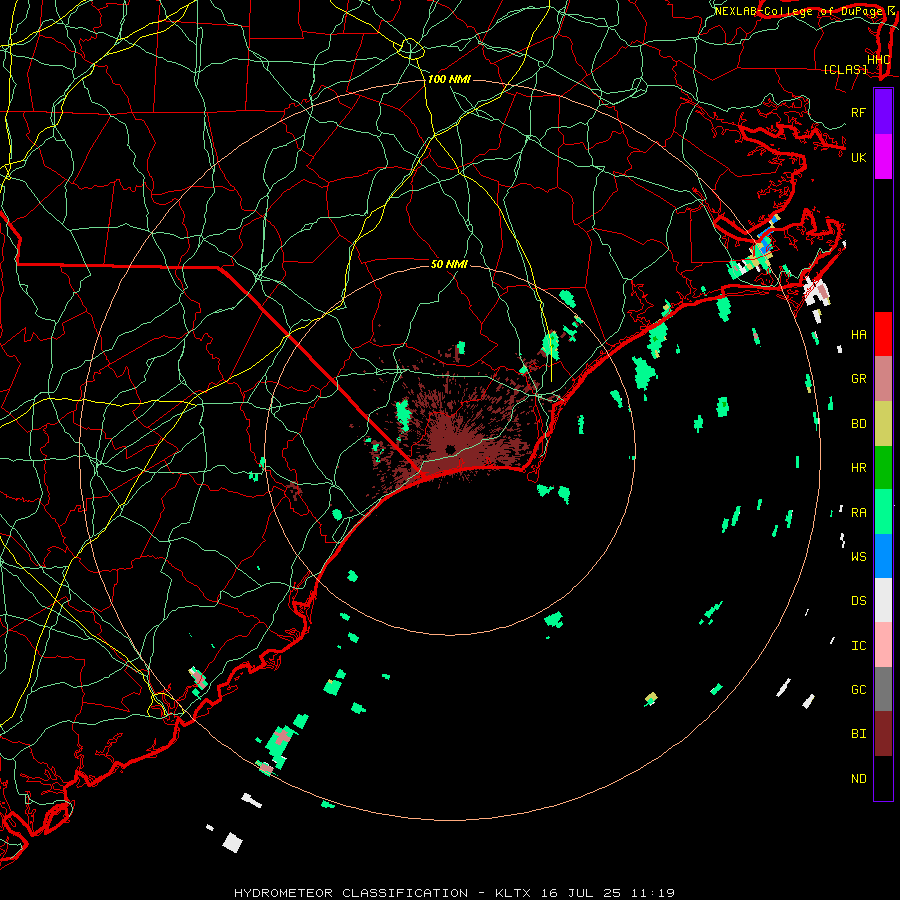The height and width of the screenshot is (900, 900).
Task: Click the "50 NMI" range ring label
Action: coord(449,264)
